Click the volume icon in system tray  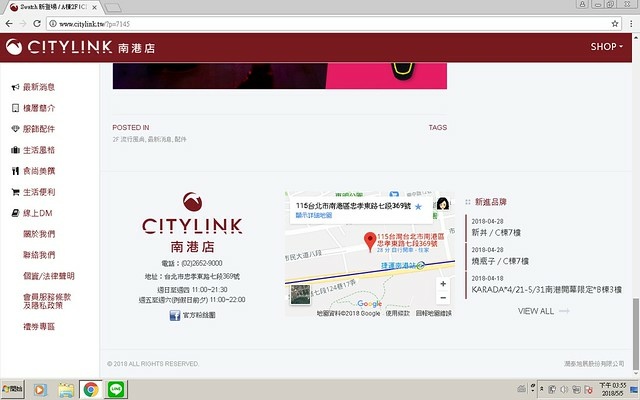tap(564, 389)
